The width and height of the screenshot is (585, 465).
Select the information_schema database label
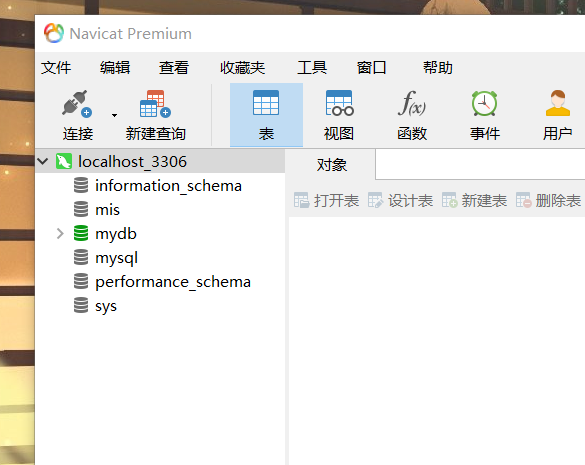(x=168, y=185)
